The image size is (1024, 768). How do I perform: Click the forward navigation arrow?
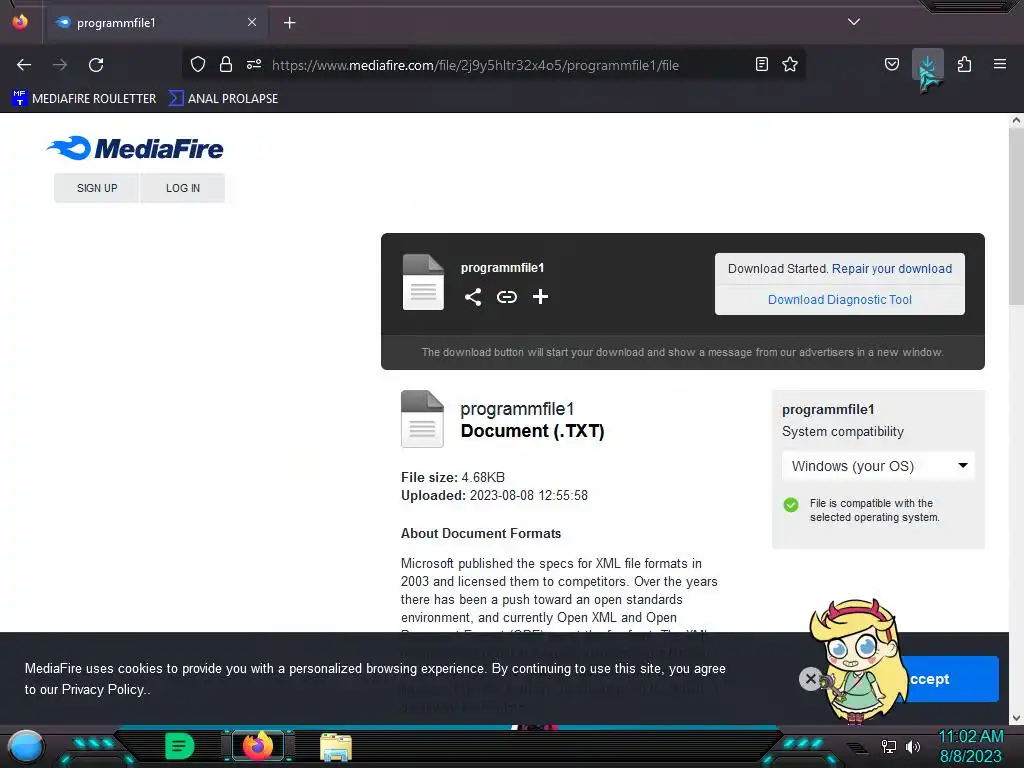pos(60,65)
